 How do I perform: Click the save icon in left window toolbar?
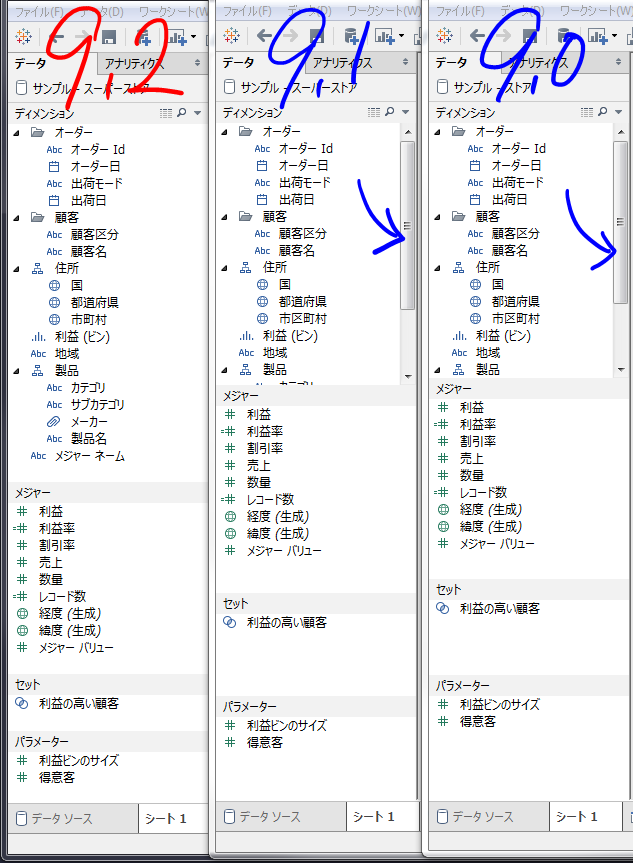[x=109, y=37]
